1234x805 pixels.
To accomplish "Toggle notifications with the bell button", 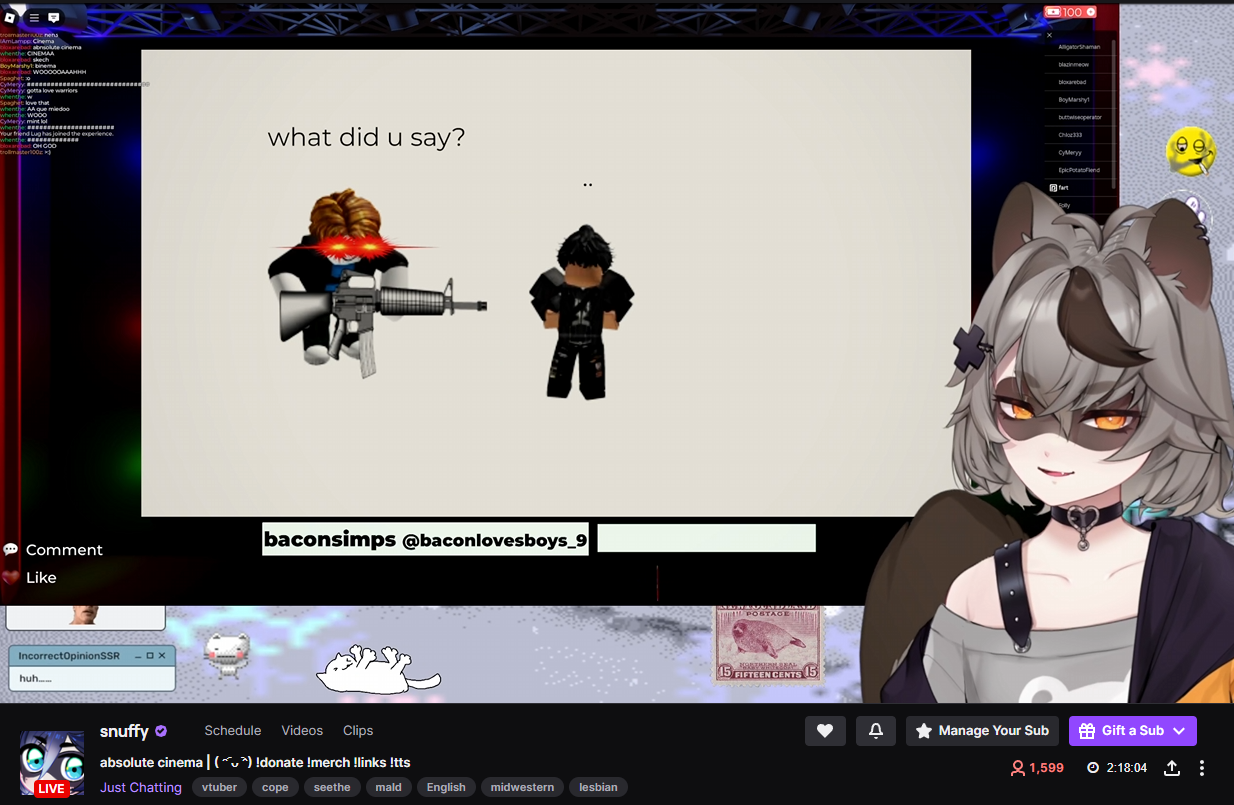I will point(876,731).
